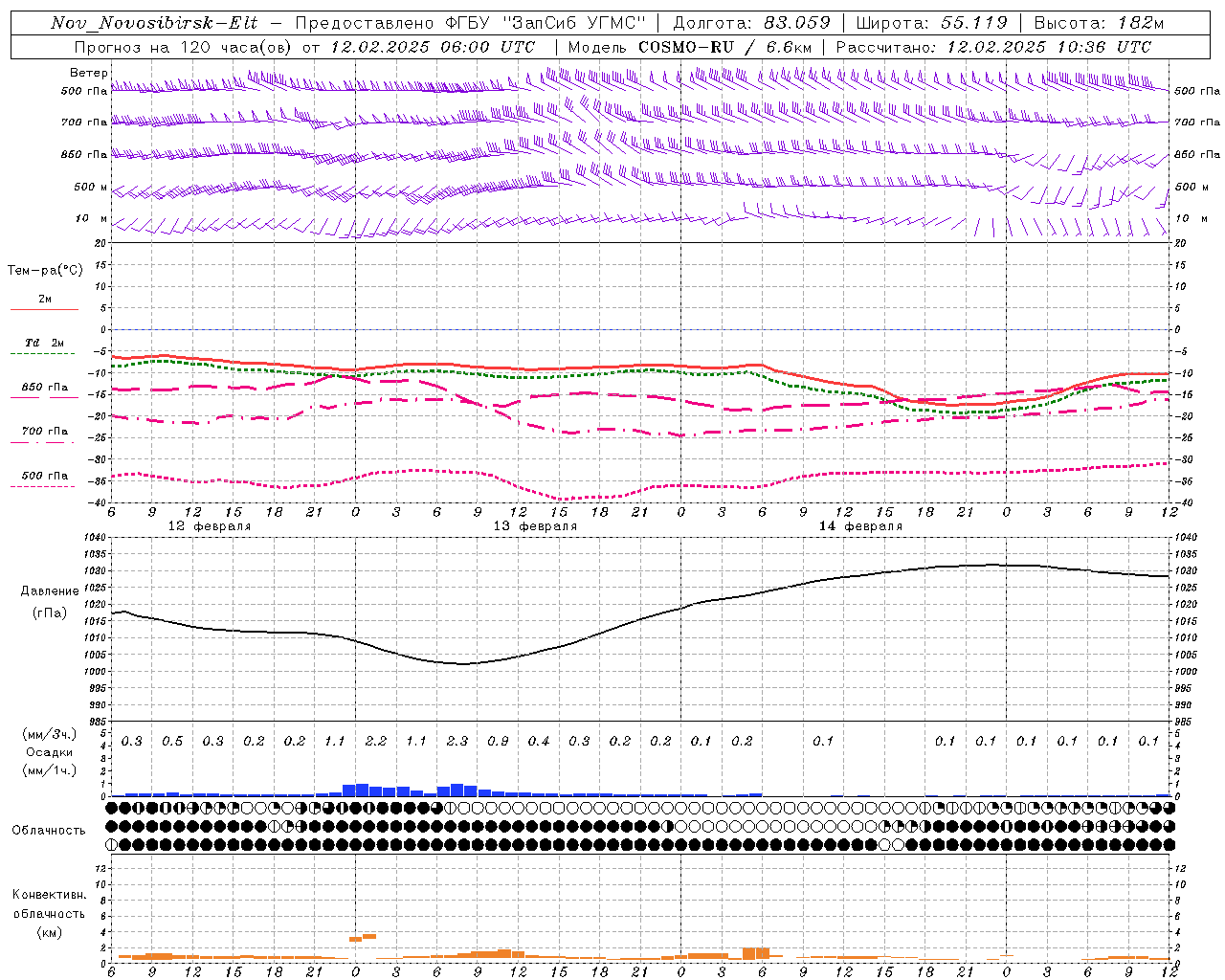Click the Облачность cloud cover label
This screenshot has height=980, width=1225.
tap(49, 831)
